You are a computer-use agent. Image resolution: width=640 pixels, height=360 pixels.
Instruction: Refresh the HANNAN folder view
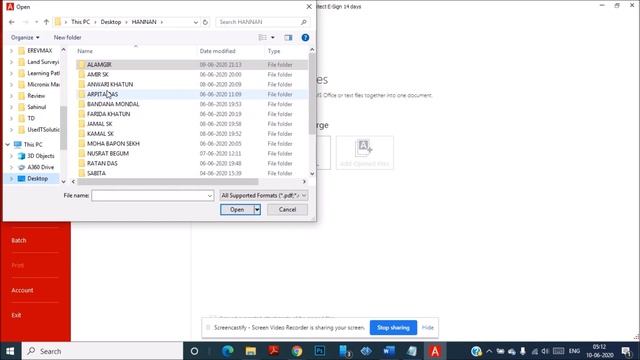(x=205, y=22)
